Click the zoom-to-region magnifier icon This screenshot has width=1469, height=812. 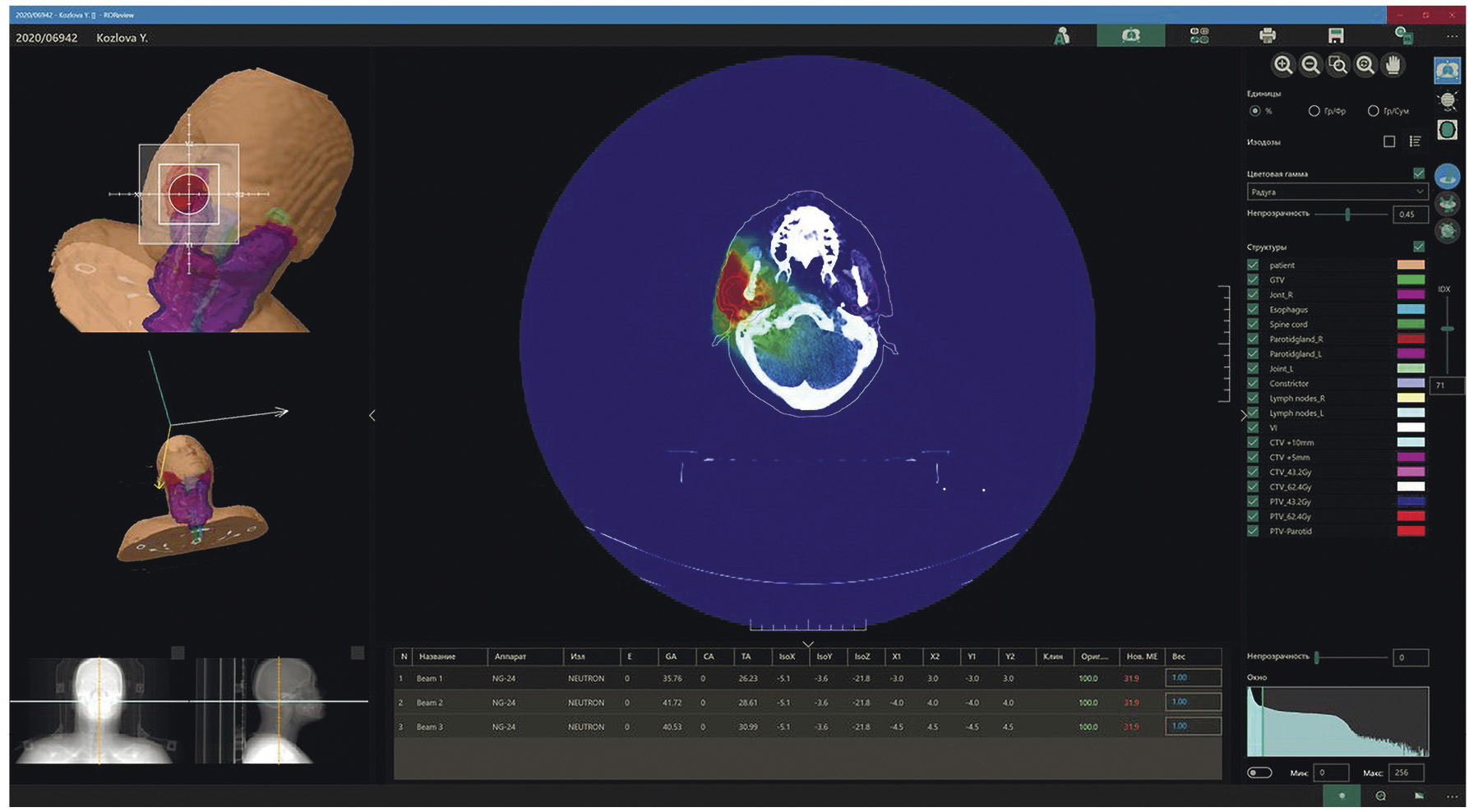(1337, 66)
